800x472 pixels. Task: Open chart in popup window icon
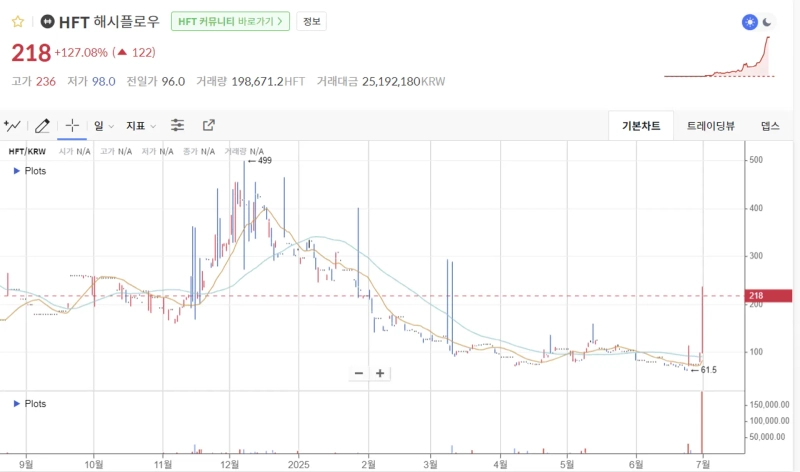(x=209, y=126)
